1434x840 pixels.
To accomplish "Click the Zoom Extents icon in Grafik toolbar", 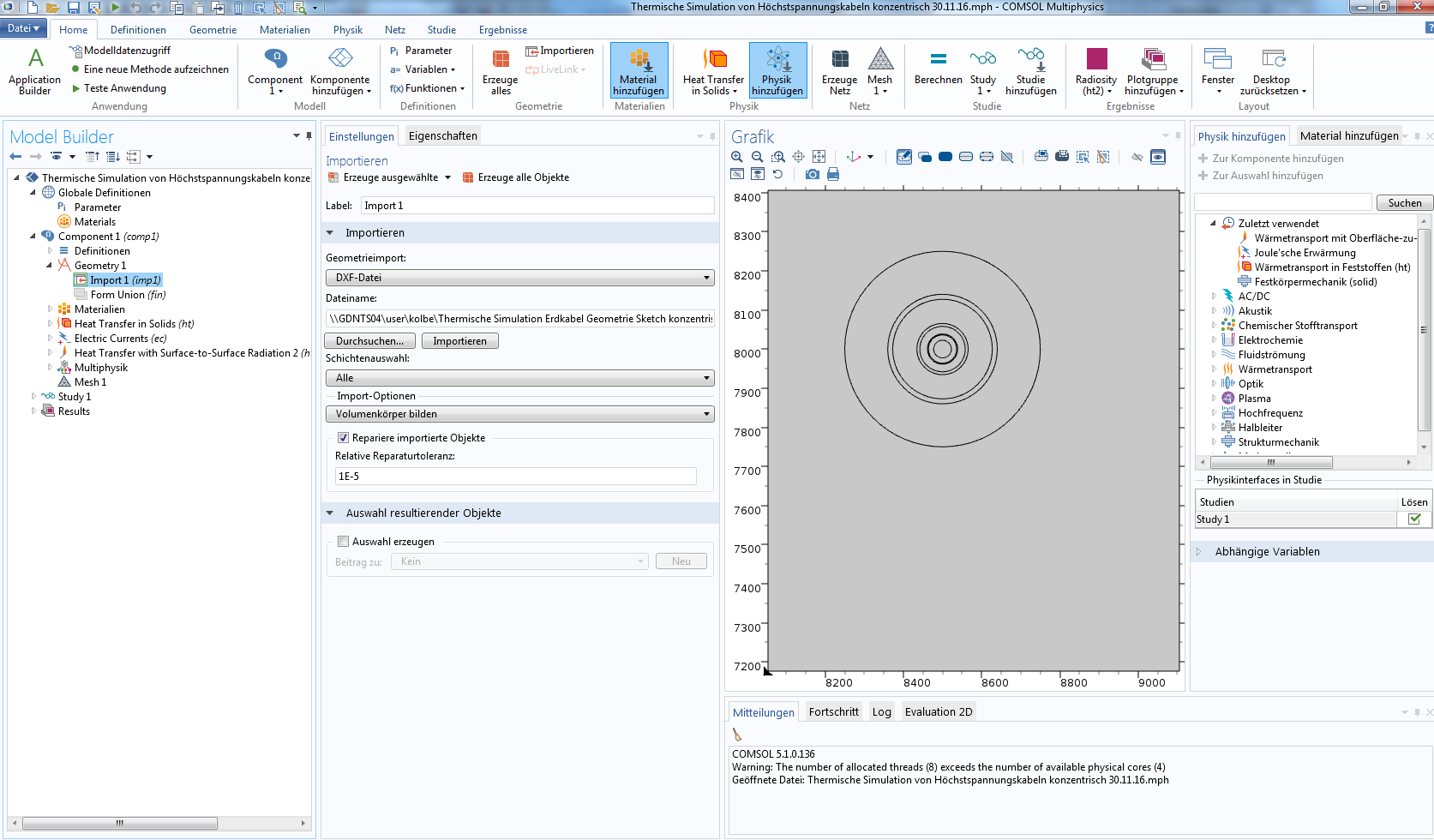I will [819, 157].
